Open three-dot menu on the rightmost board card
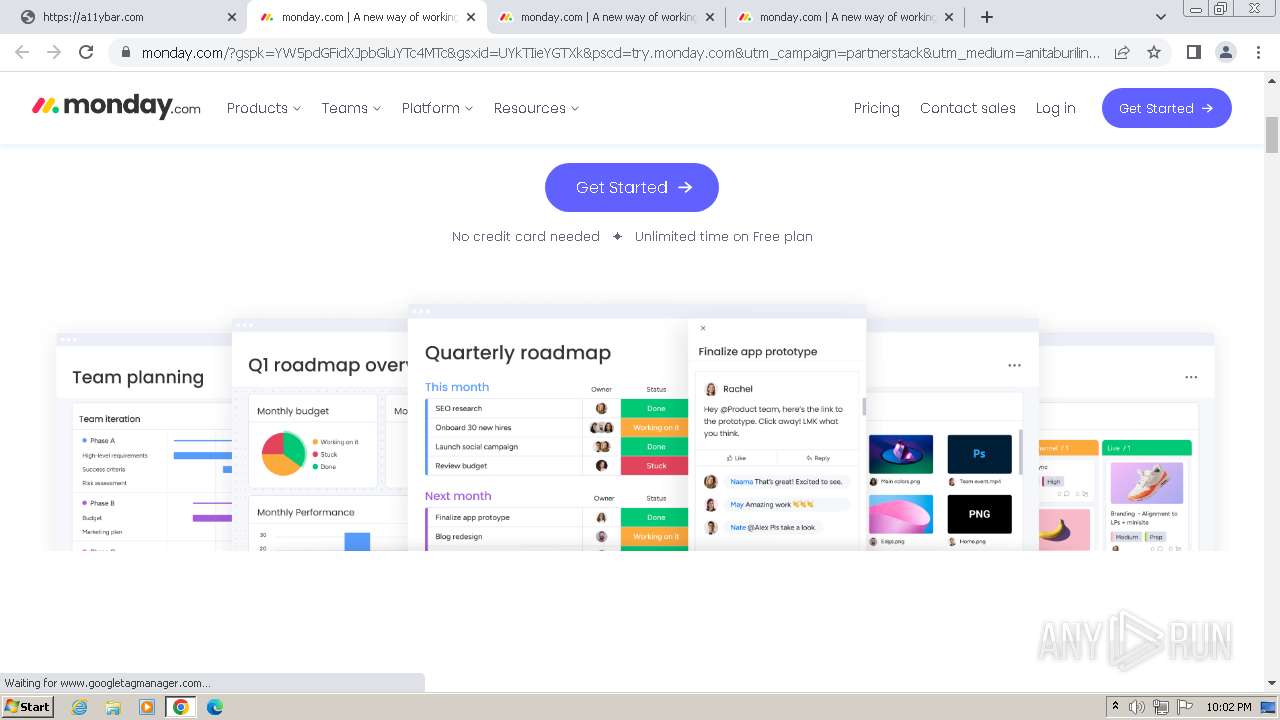 (x=1191, y=377)
